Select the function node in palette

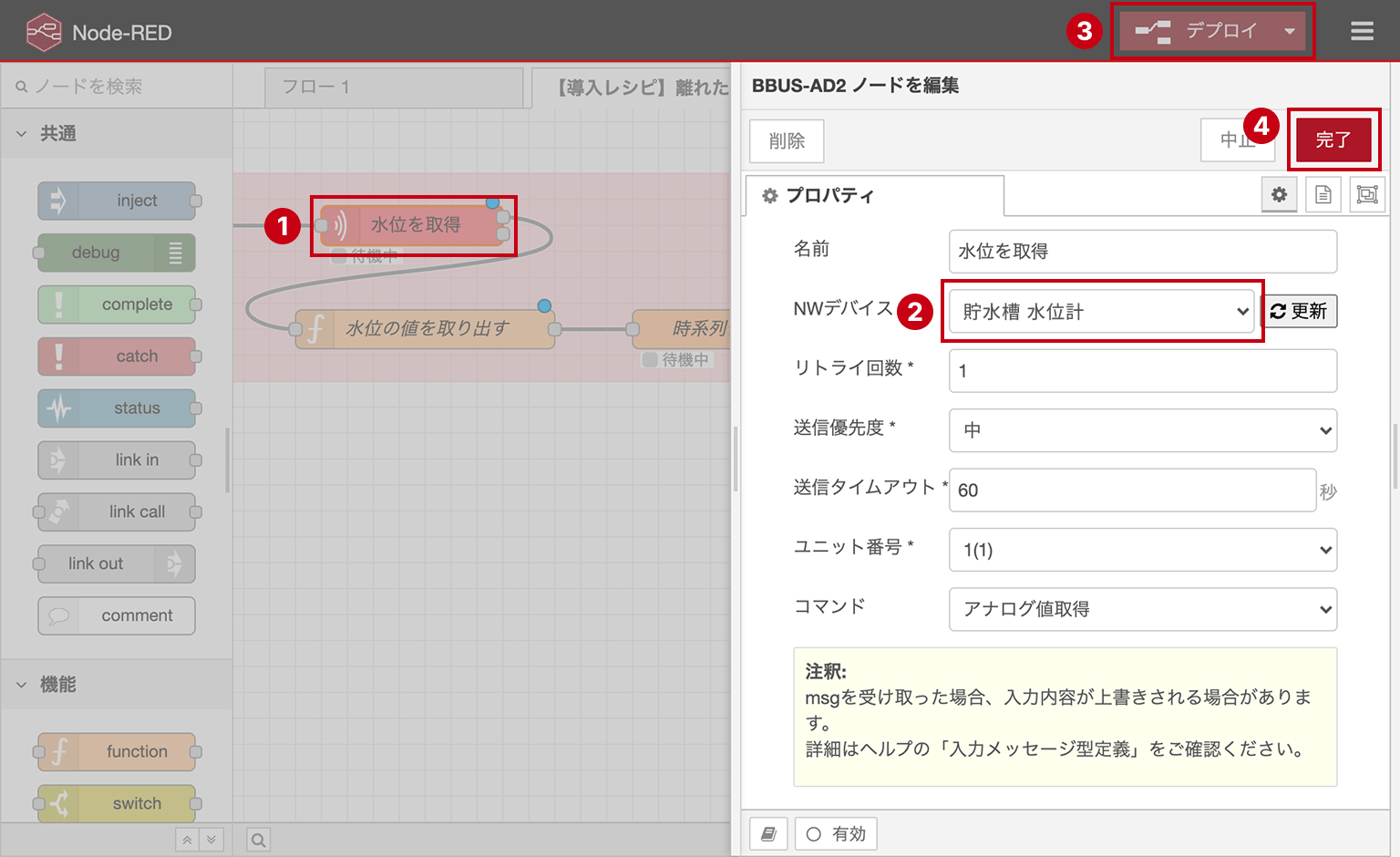coord(117,752)
